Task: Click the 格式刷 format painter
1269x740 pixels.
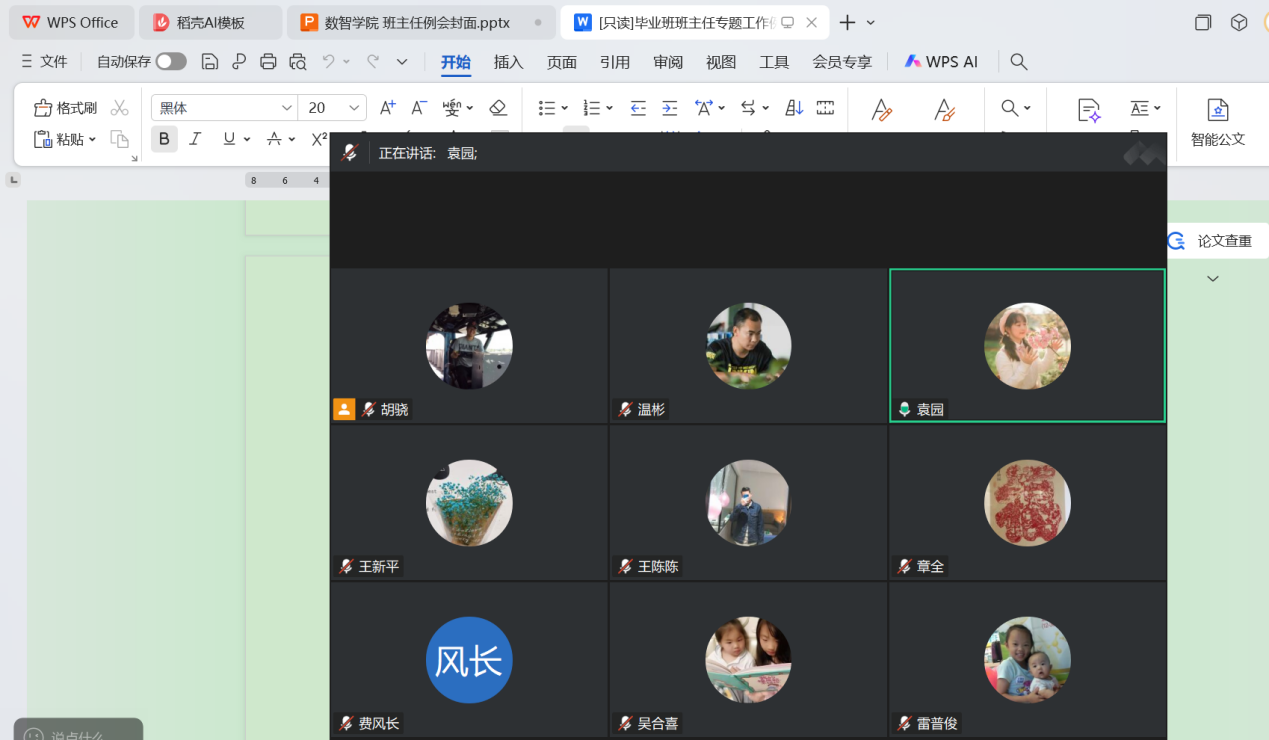Action: [x=66, y=108]
